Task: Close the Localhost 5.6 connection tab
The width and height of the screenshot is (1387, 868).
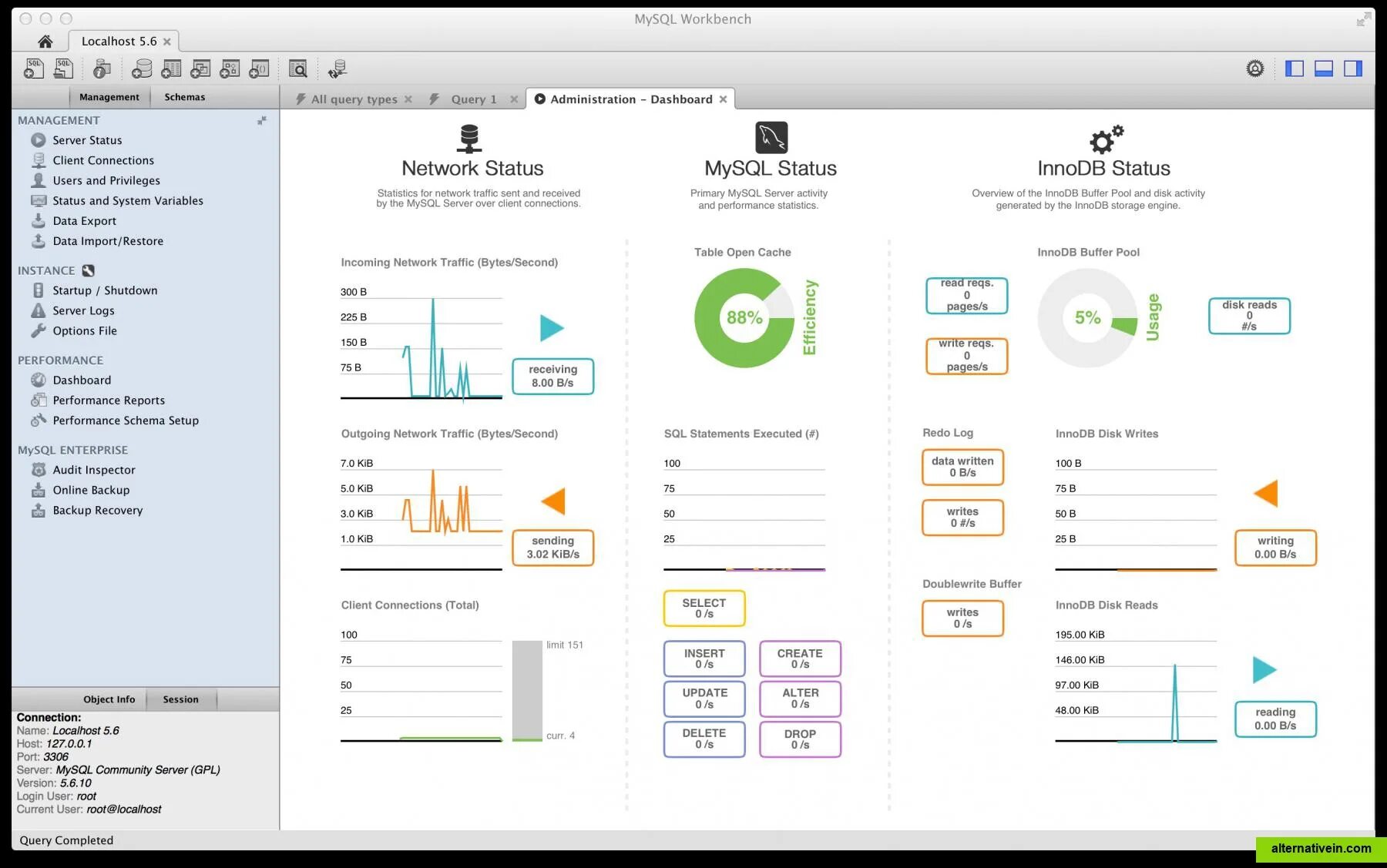Action: point(167,42)
